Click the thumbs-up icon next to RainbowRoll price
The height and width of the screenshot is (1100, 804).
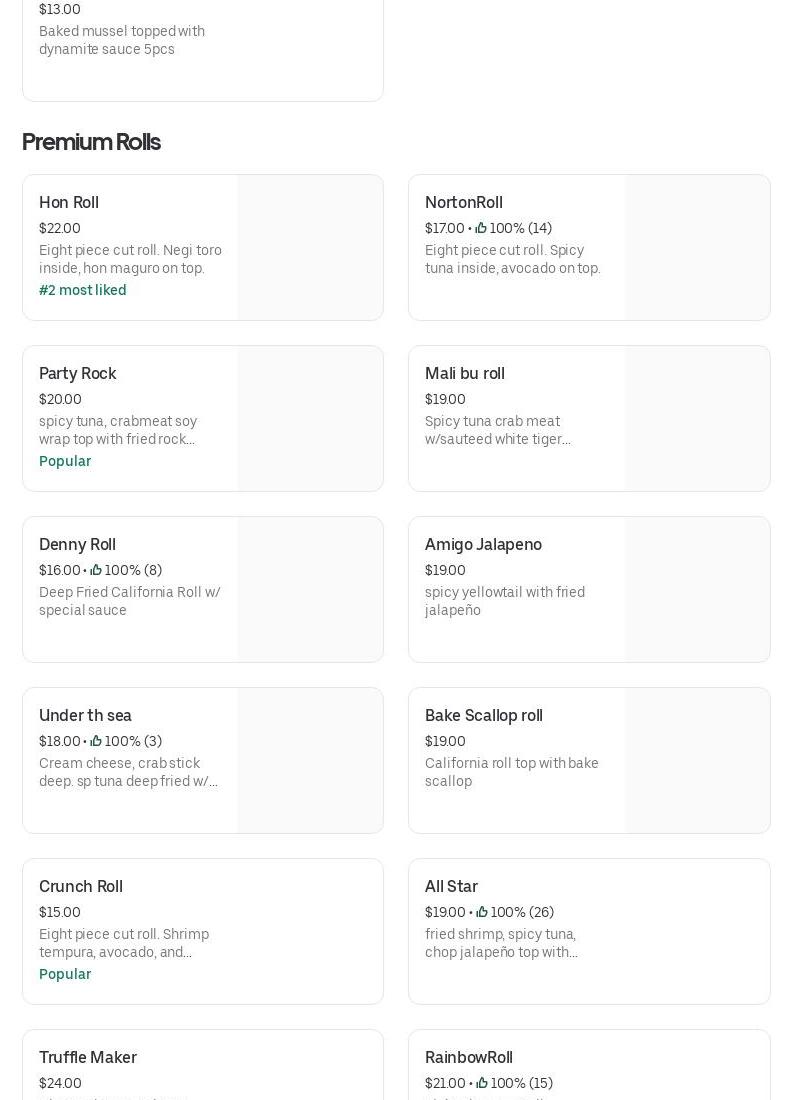(x=482, y=1083)
